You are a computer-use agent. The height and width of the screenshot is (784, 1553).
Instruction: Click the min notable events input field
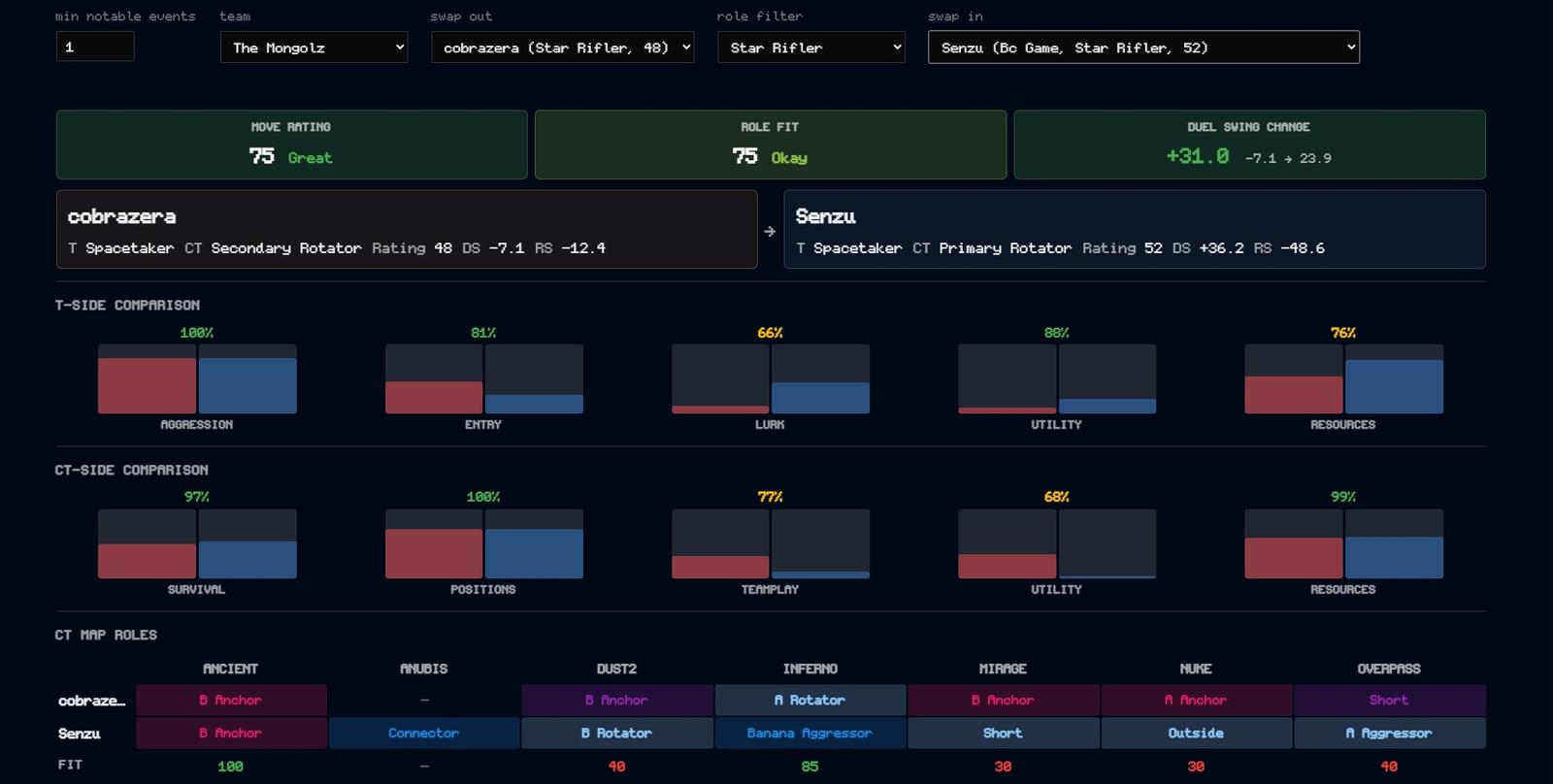click(95, 47)
